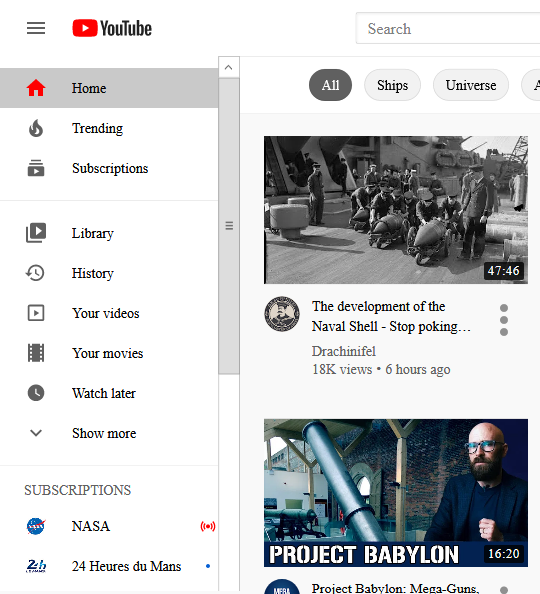Play the Project Babylon video thumbnail

click(x=396, y=493)
